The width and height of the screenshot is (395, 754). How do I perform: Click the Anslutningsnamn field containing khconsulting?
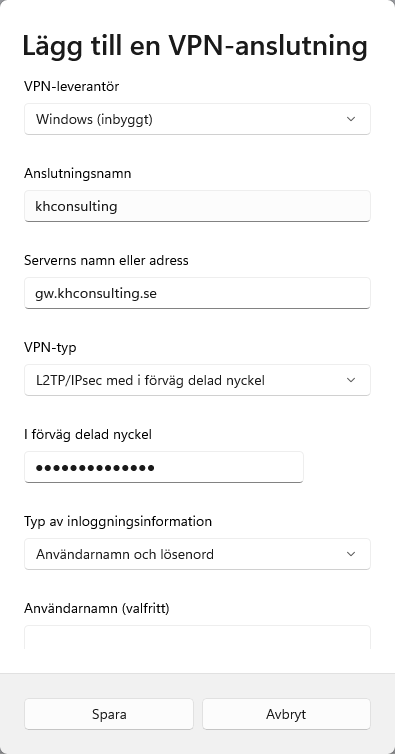pyautogui.click(x=197, y=206)
